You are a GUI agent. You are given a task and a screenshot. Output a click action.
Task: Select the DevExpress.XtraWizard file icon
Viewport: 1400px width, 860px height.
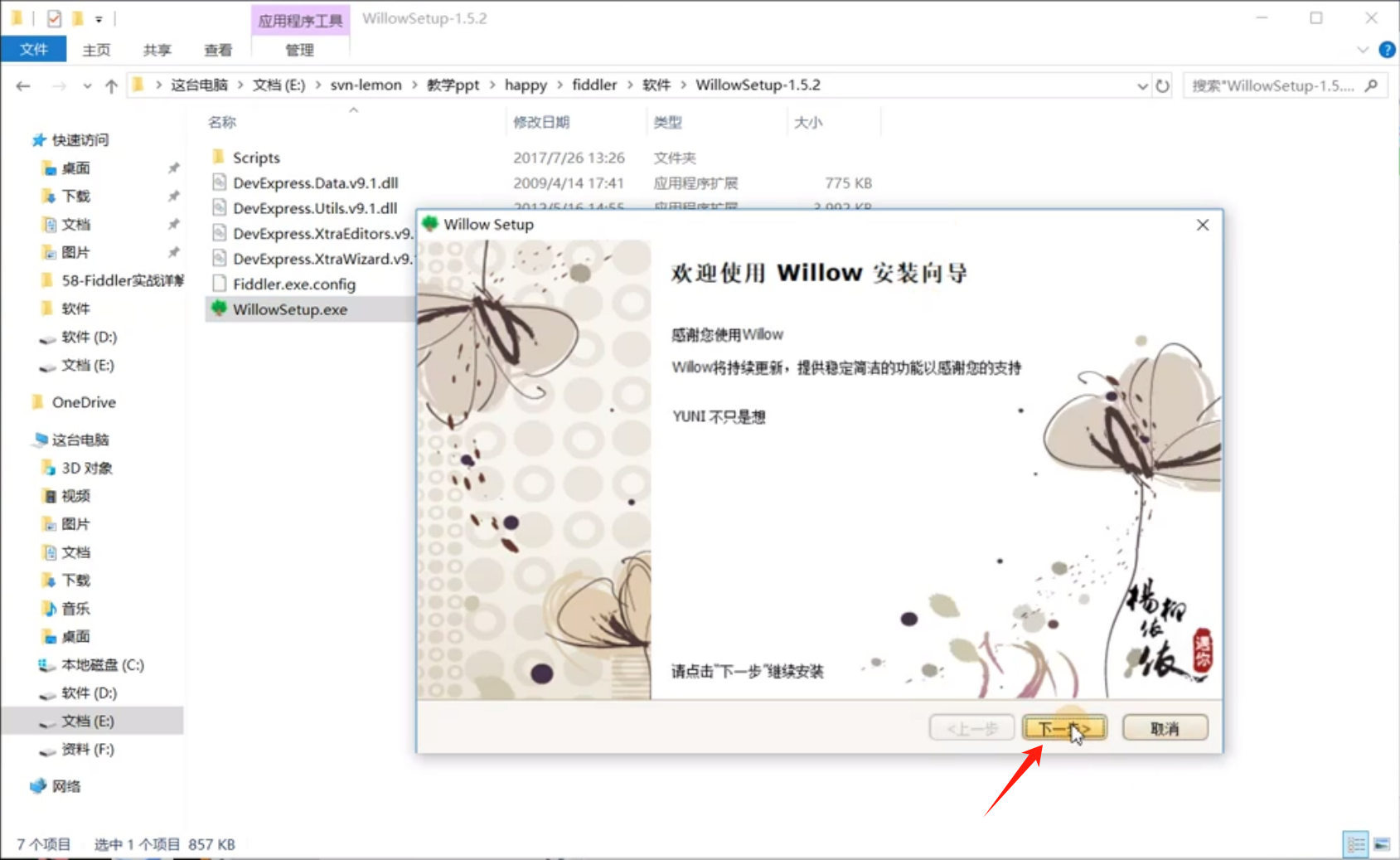point(219,258)
